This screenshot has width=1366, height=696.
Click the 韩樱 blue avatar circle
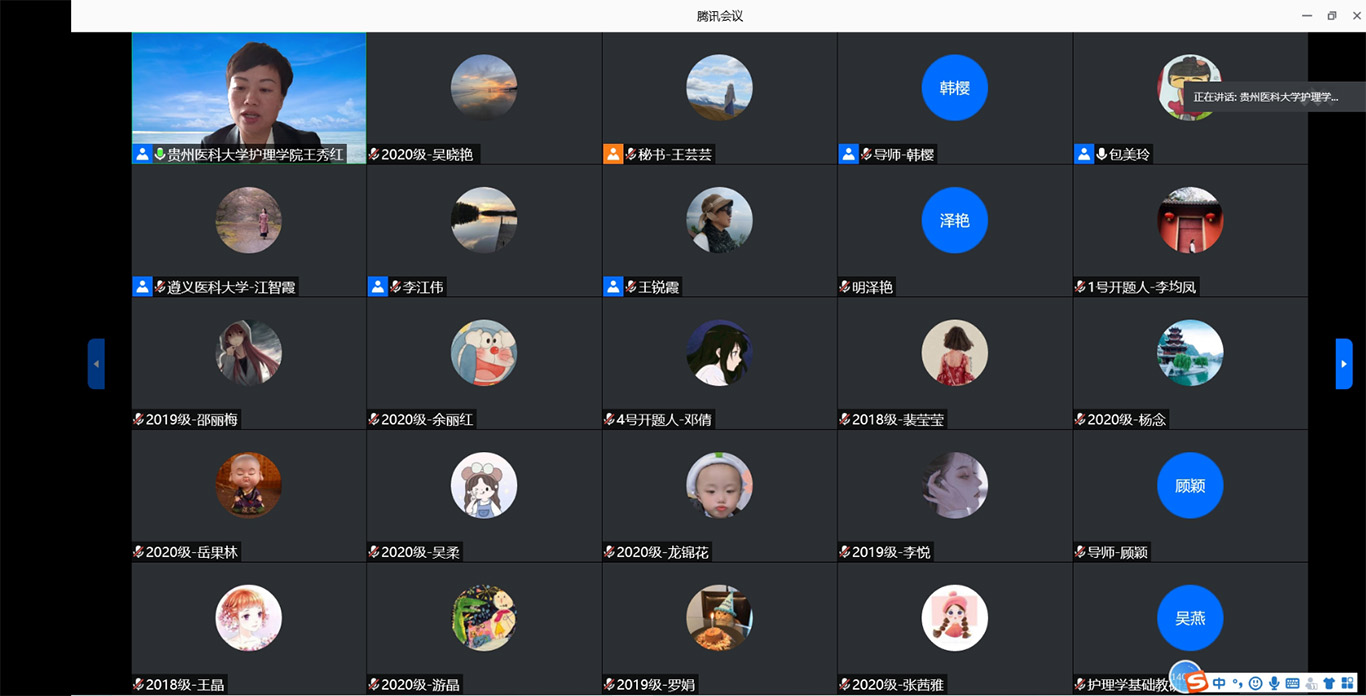[x=954, y=88]
